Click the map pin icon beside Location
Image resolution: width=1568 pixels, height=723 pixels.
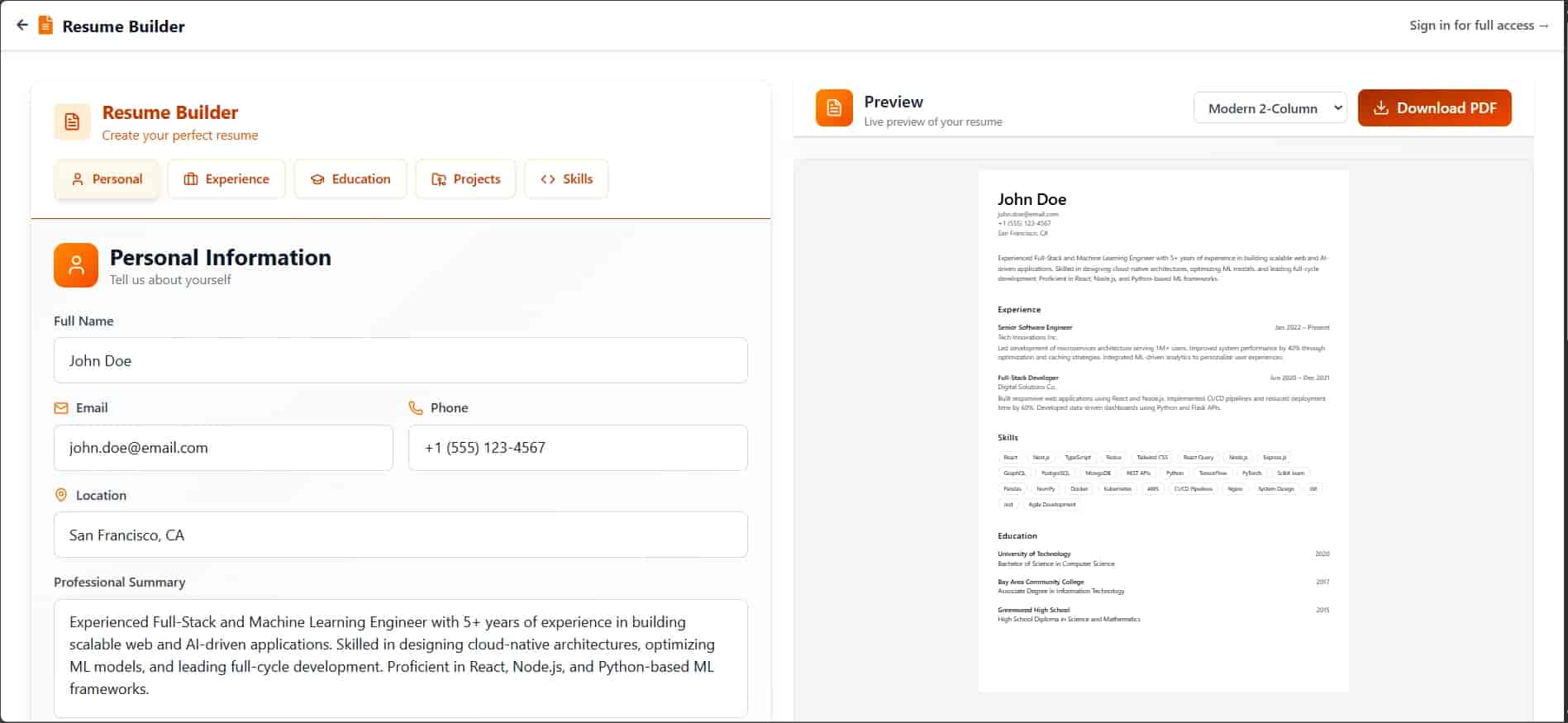61,495
